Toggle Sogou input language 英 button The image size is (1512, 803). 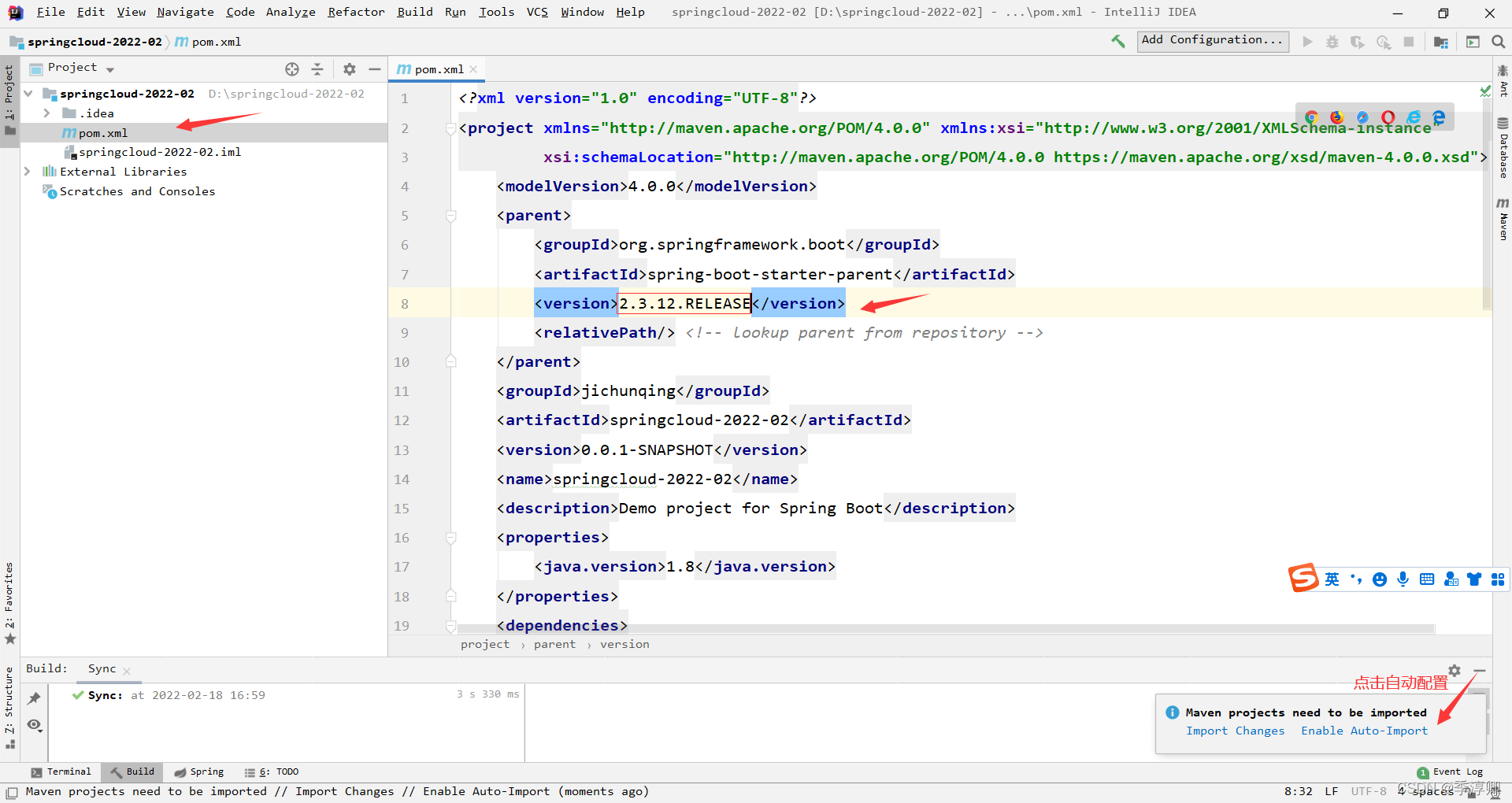[x=1332, y=579]
